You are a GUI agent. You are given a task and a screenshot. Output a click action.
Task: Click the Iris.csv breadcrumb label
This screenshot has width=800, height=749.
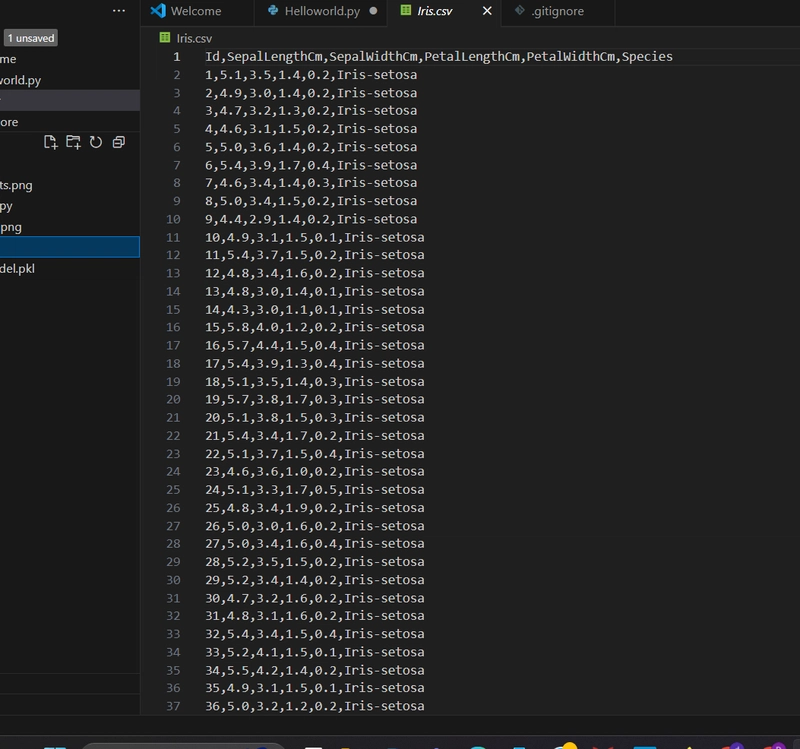tap(194, 38)
